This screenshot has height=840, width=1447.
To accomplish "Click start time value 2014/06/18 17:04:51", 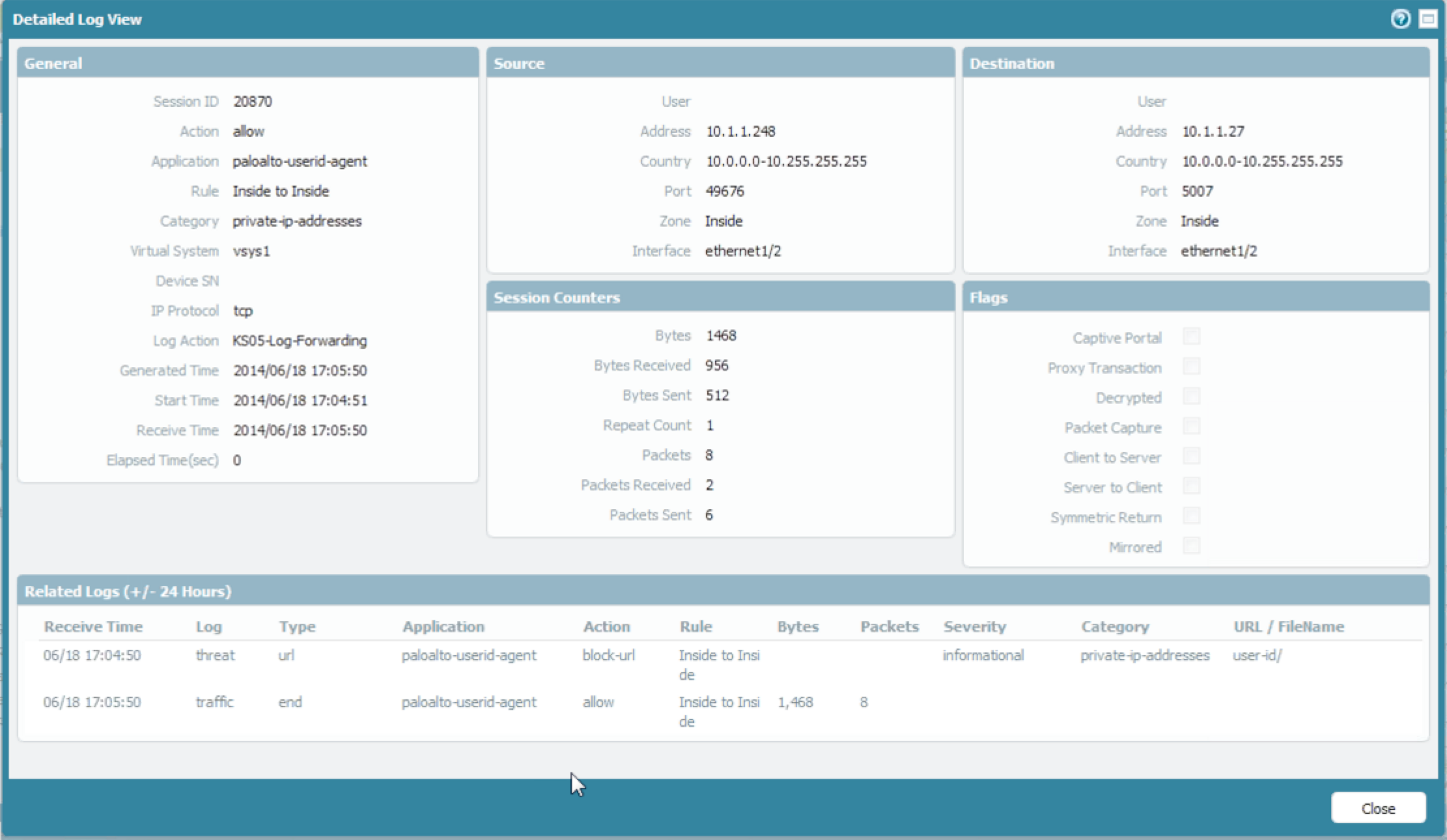I will 300,400.
